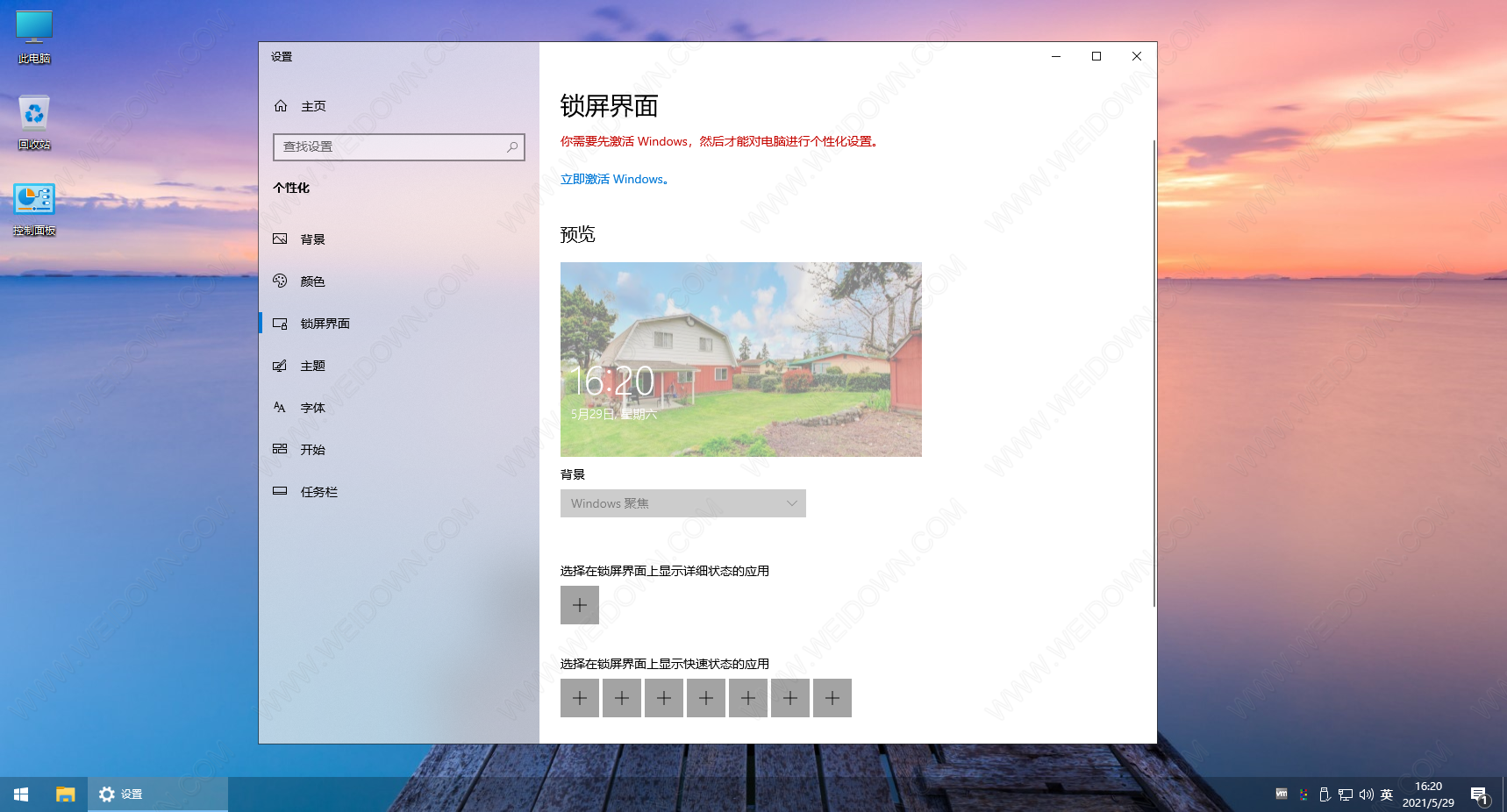Screen dimensions: 1507x812
Task: Click the volume speaker tray icon
Action: [x=1367, y=794]
